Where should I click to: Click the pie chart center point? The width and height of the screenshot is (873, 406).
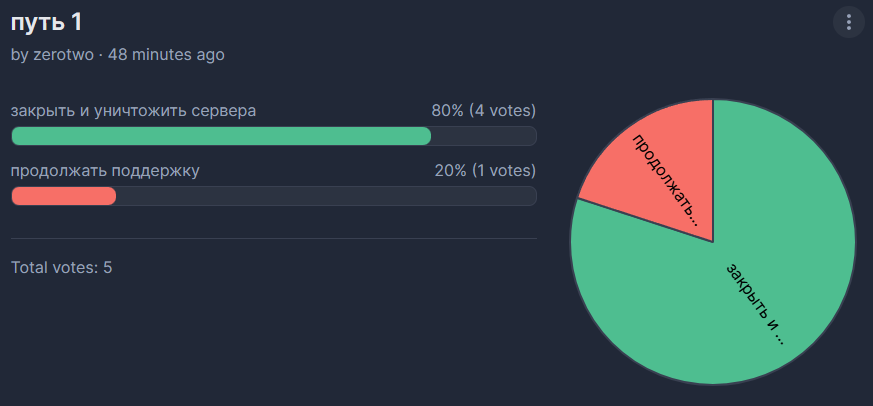click(x=713, y=242)
